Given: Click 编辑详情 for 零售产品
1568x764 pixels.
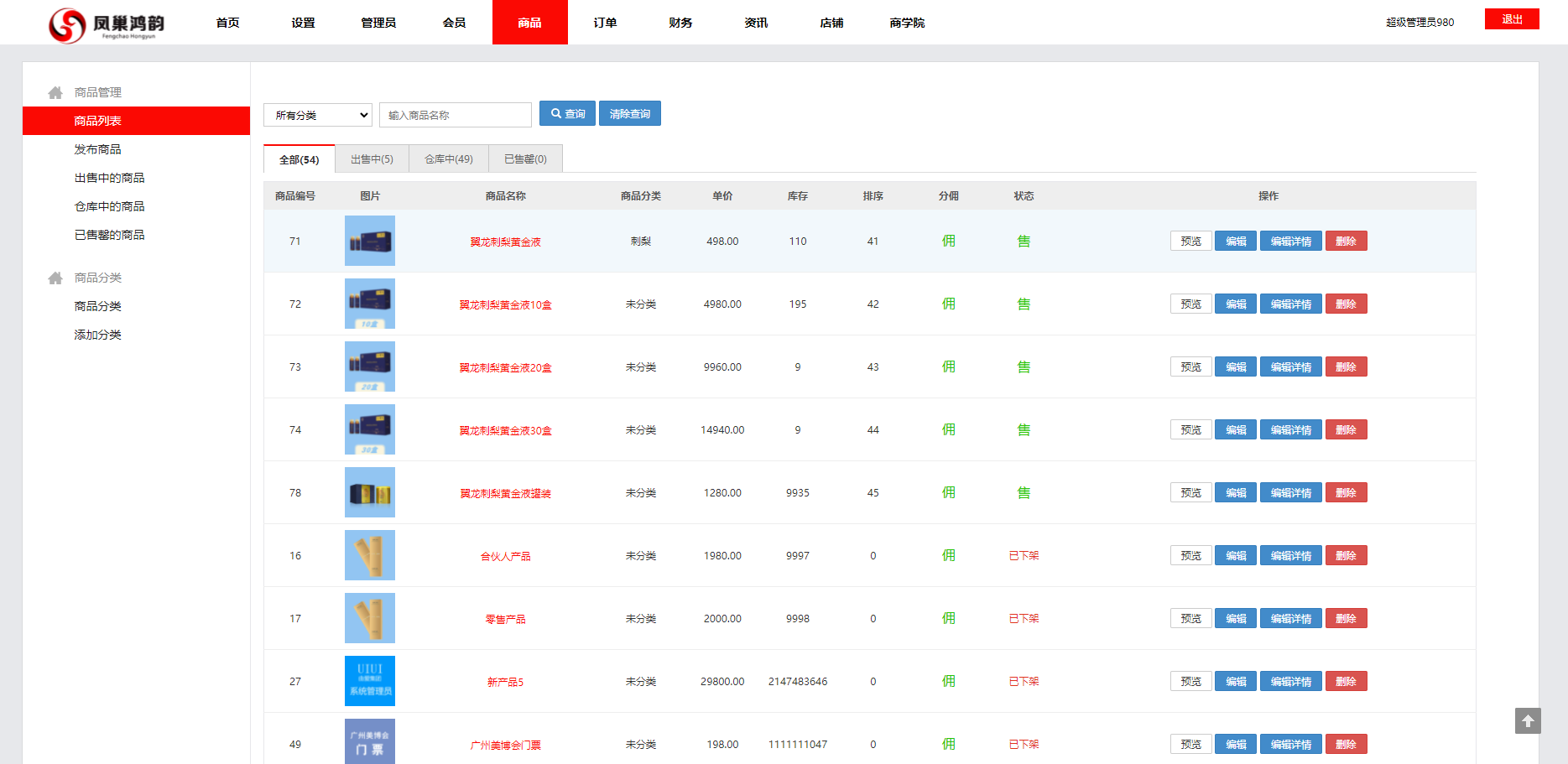Looking at the screenshot, I should pos(1291,618).
